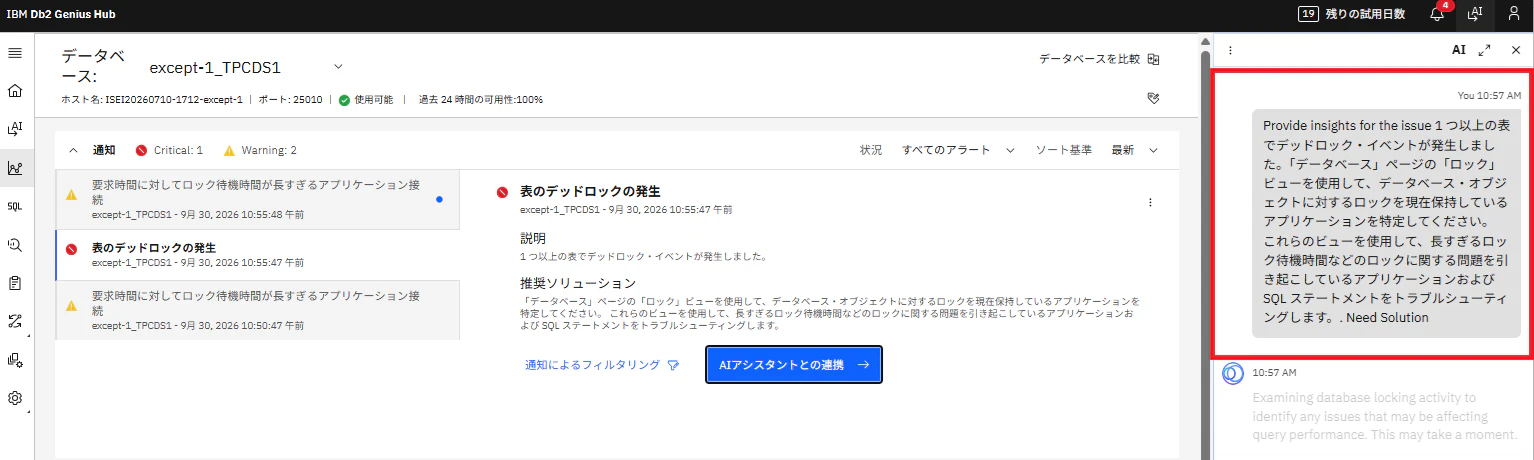This screenshot has height=460, width=1534.
Task: Click the green available status icon
Action: (x=344, y=100)
